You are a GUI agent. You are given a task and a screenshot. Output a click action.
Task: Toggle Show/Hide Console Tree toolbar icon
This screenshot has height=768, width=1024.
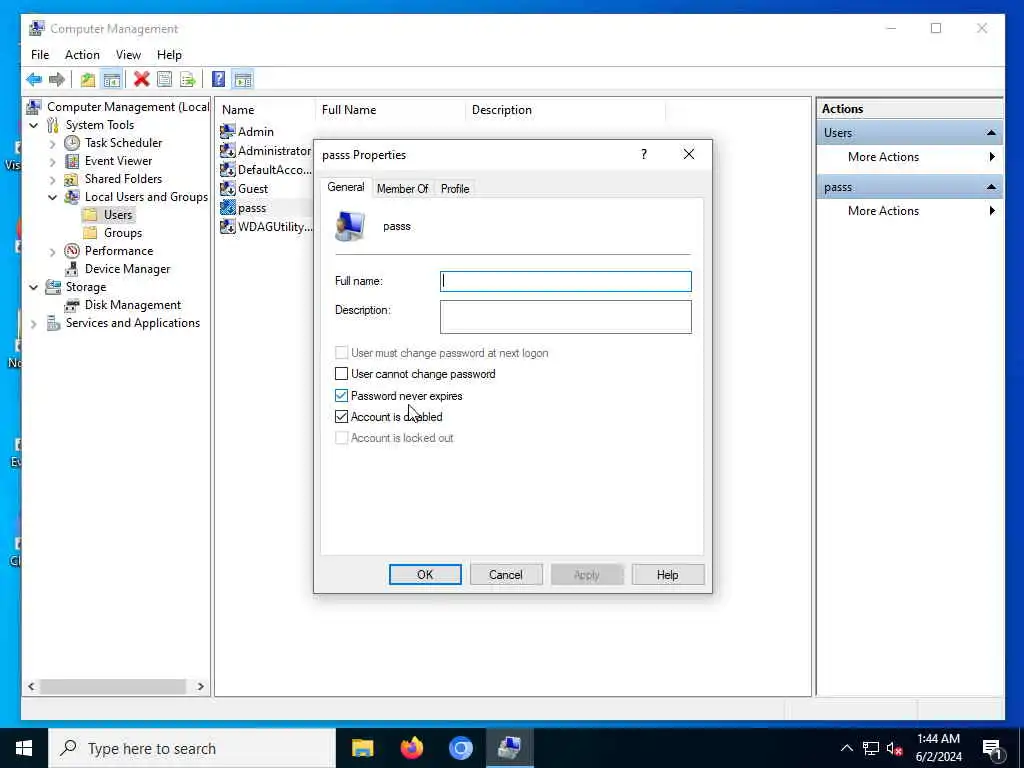click(112, 80)
